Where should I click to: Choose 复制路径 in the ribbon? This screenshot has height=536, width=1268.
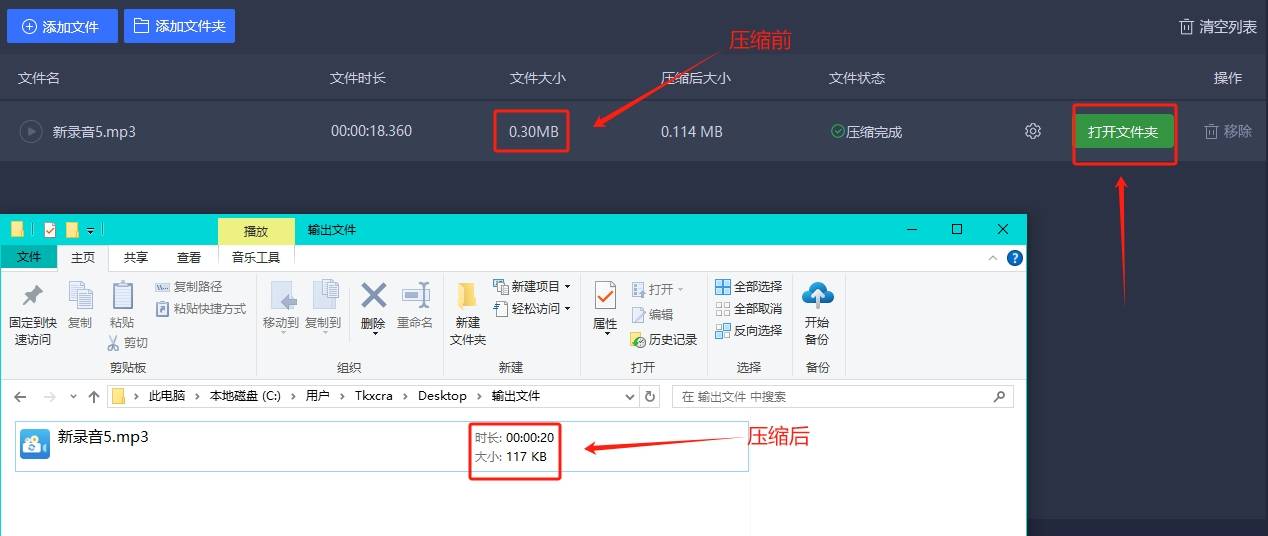190,287
